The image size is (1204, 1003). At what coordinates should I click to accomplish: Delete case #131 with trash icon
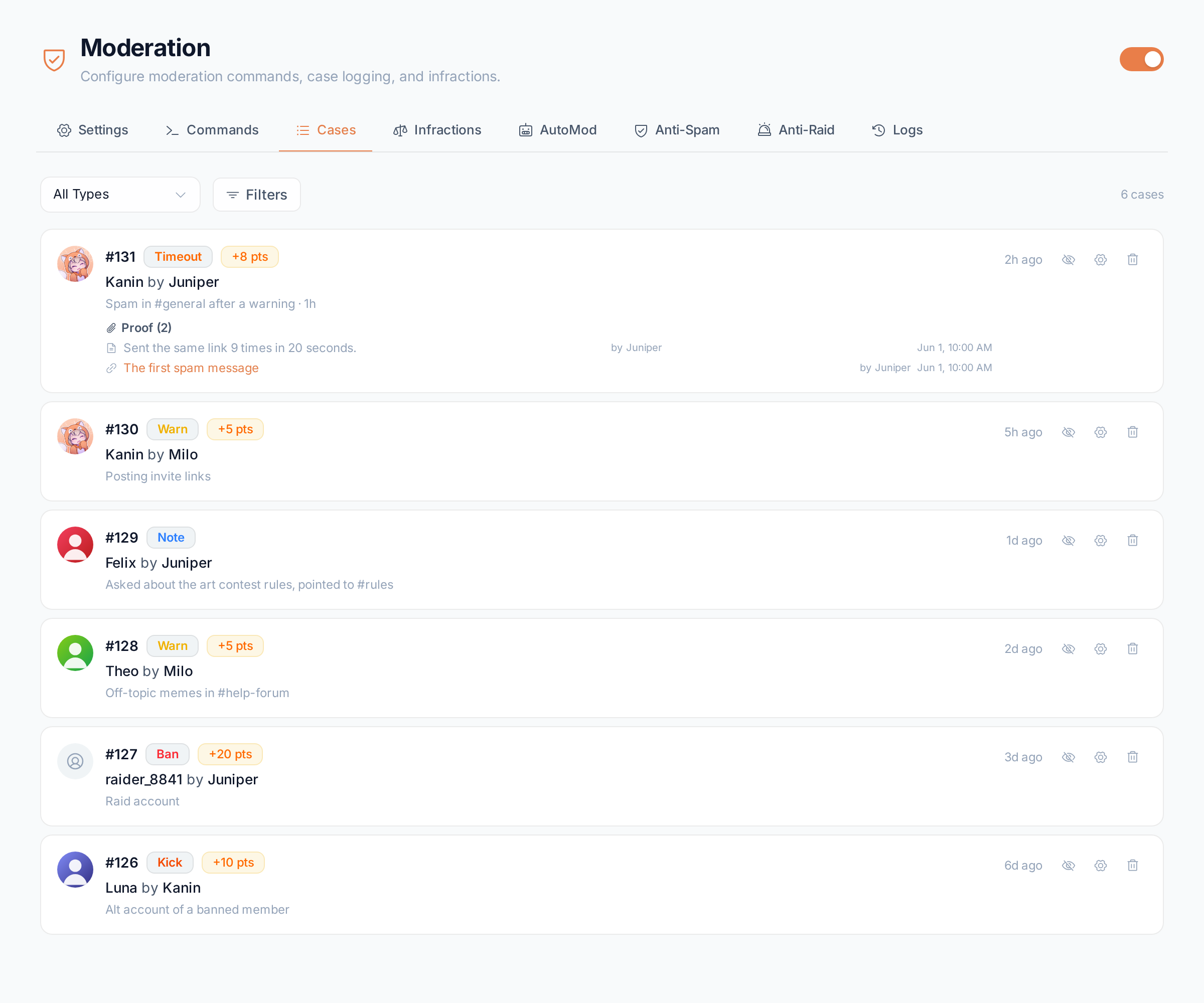click(x=1132, y=260)
